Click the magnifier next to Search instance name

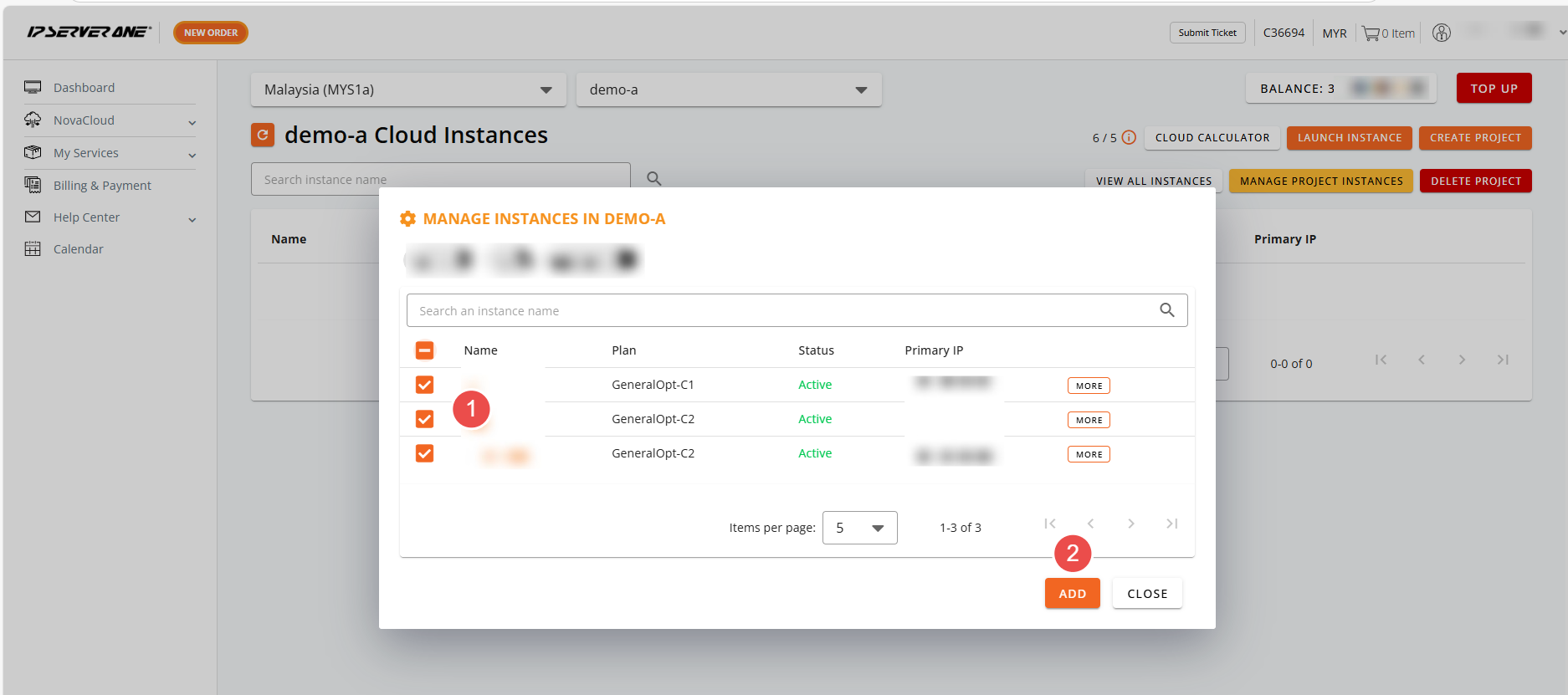(x=653, y=179)
